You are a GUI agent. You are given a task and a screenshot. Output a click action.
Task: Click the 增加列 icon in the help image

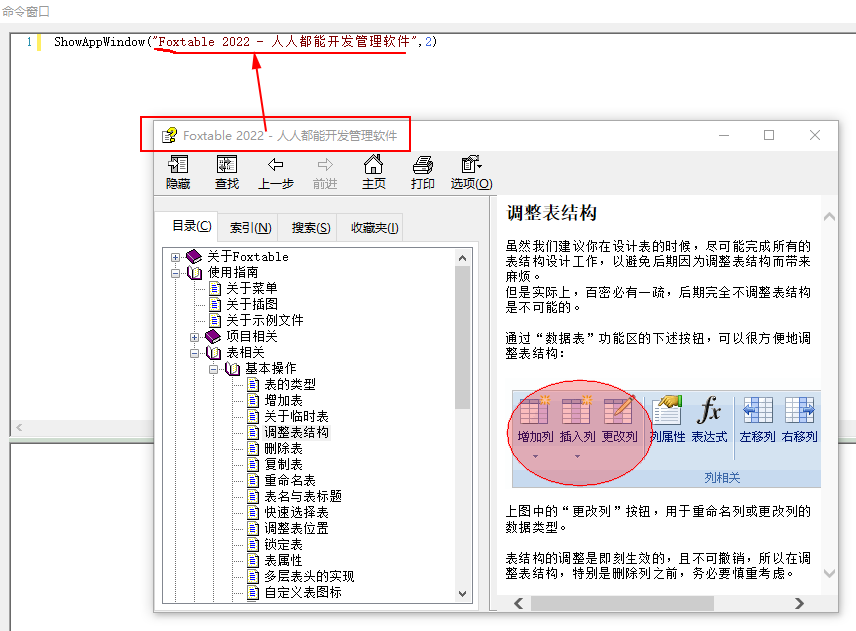pyautogui.click(x=534, y=410)
